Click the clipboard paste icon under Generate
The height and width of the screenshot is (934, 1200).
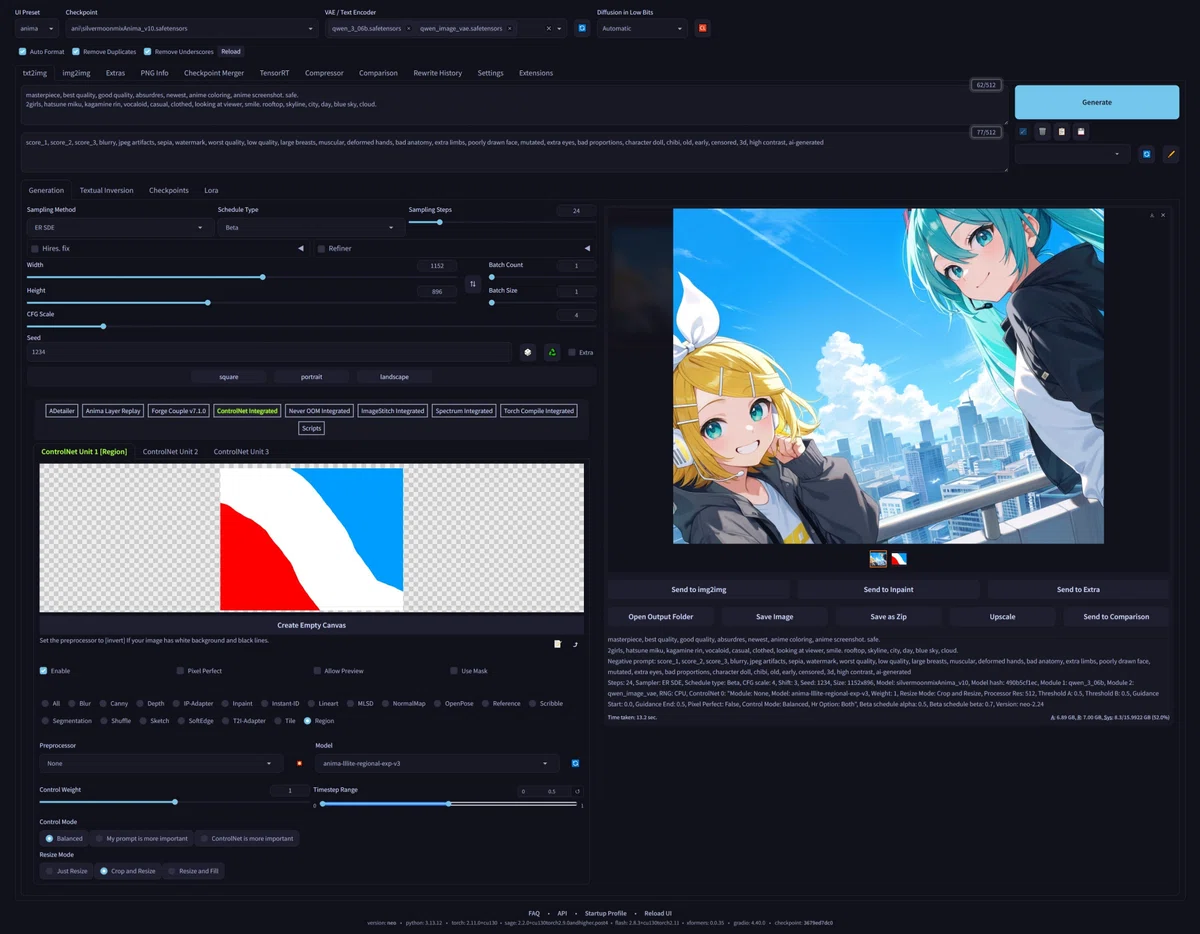1062,131
